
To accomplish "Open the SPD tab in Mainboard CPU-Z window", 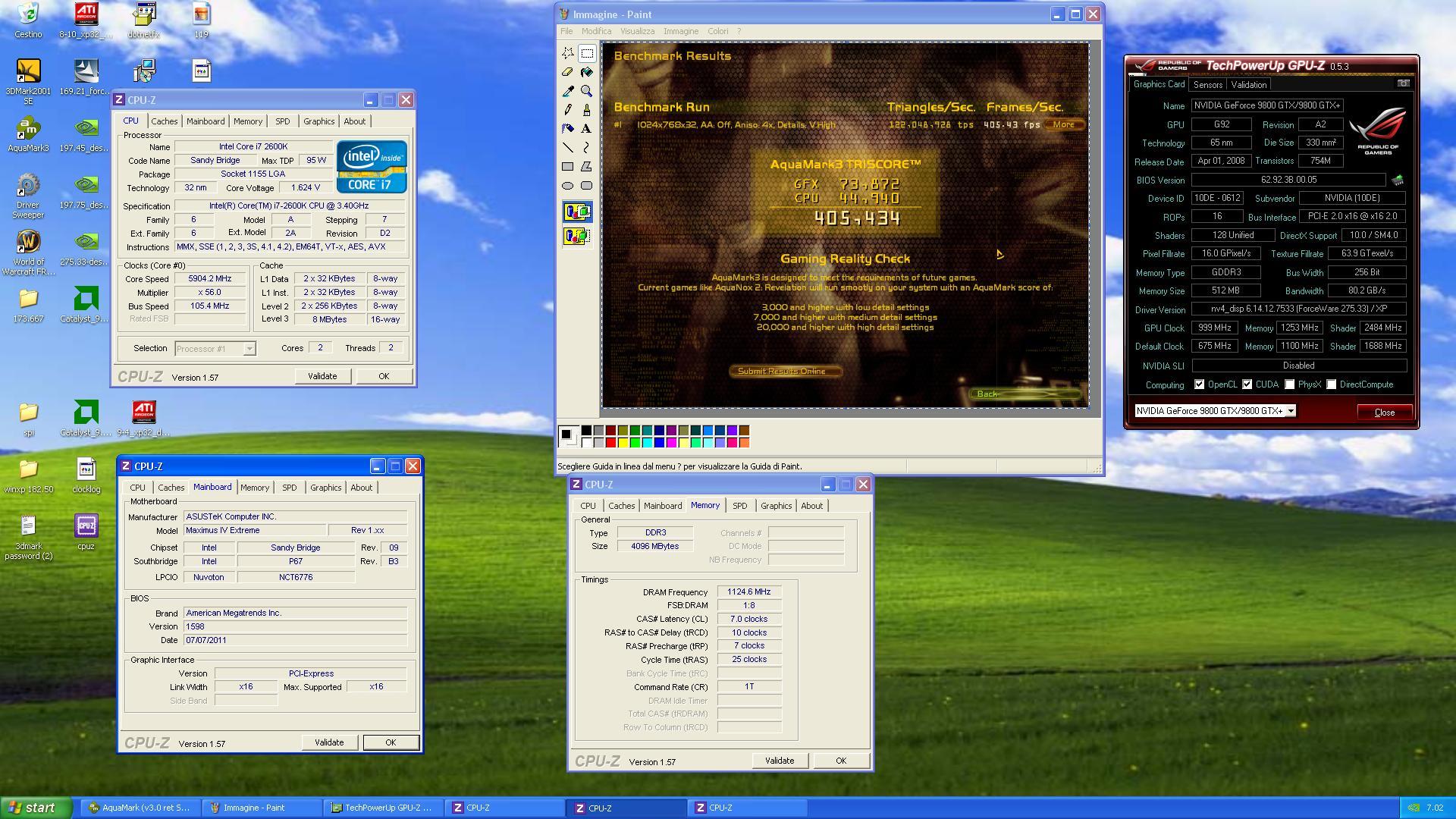I will (x=289, y=488).
